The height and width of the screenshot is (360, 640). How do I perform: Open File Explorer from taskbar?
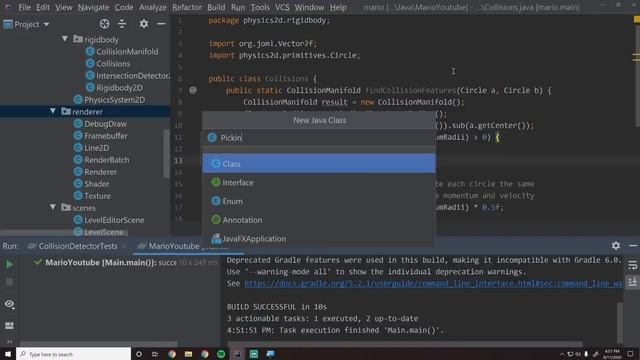(188, 354)
